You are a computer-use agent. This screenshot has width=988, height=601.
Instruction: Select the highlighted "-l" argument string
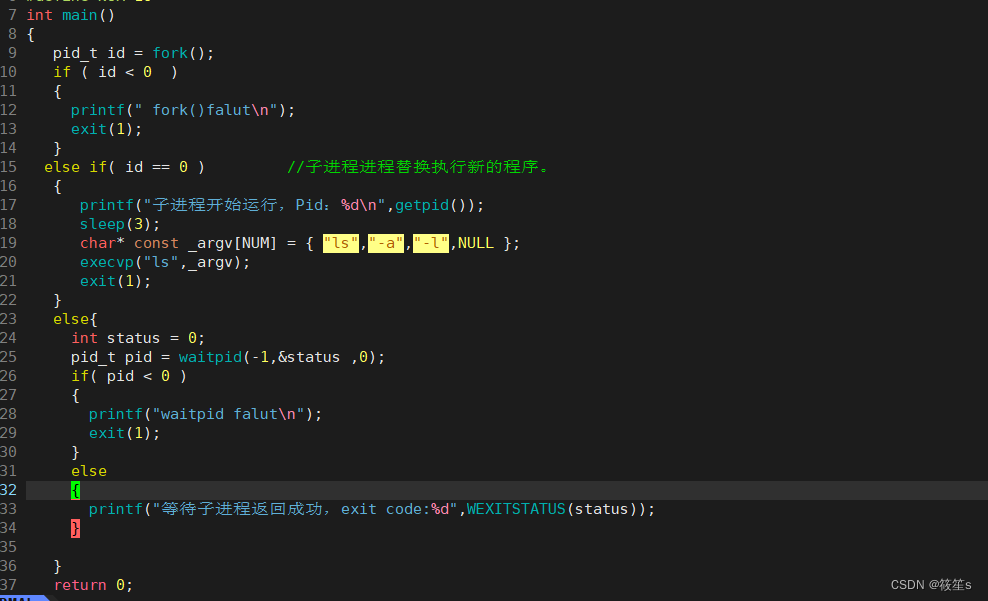[431, 243]
